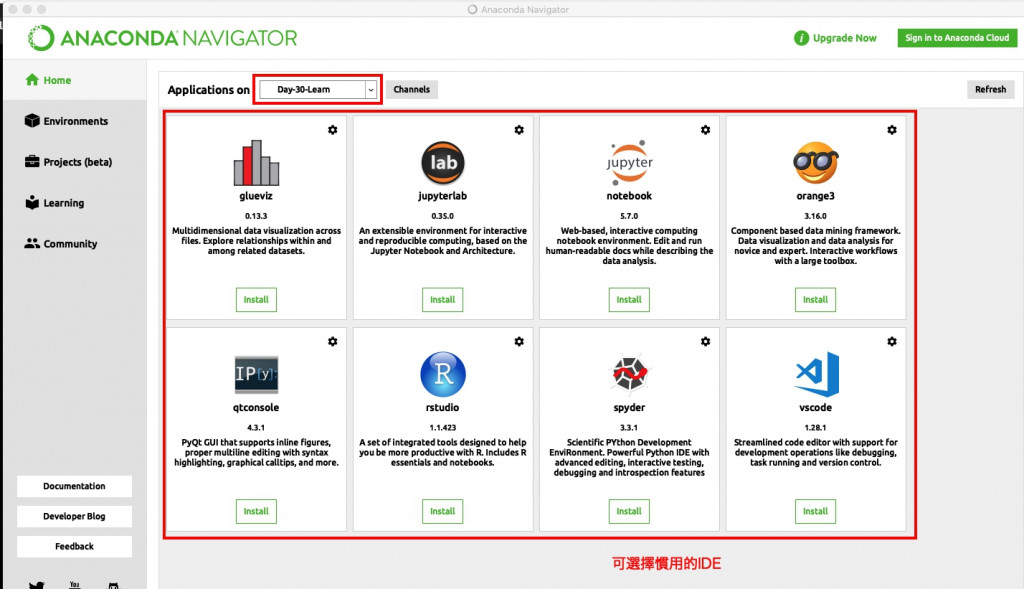Open the YouTube link icon
Screen dimensions: 1024x589
74,585
